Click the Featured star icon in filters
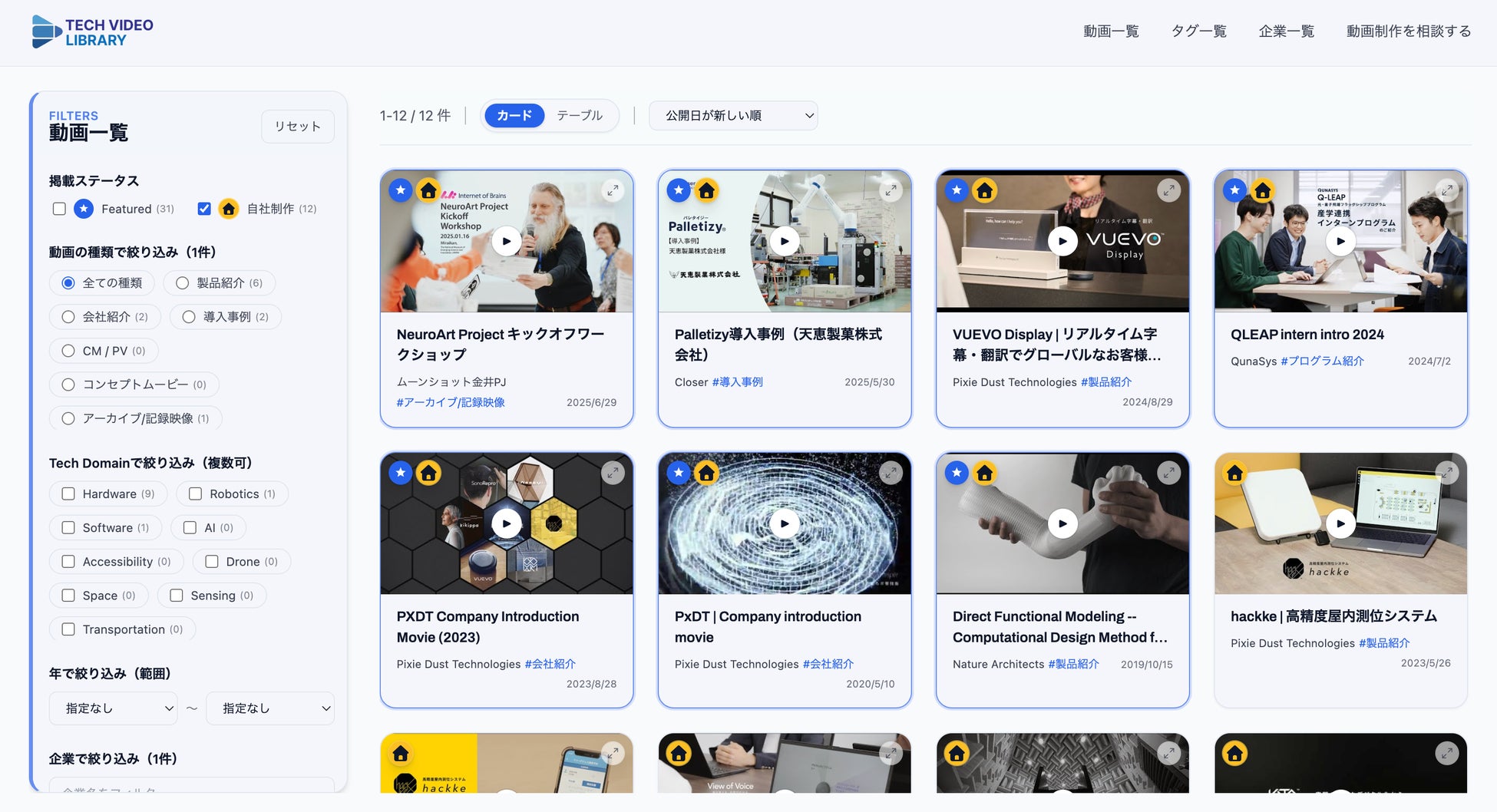1497x812 pixels. click(84, 209)
